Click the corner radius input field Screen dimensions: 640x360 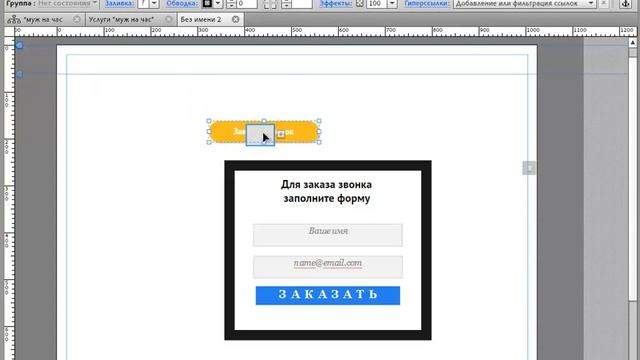click(302, 4)
